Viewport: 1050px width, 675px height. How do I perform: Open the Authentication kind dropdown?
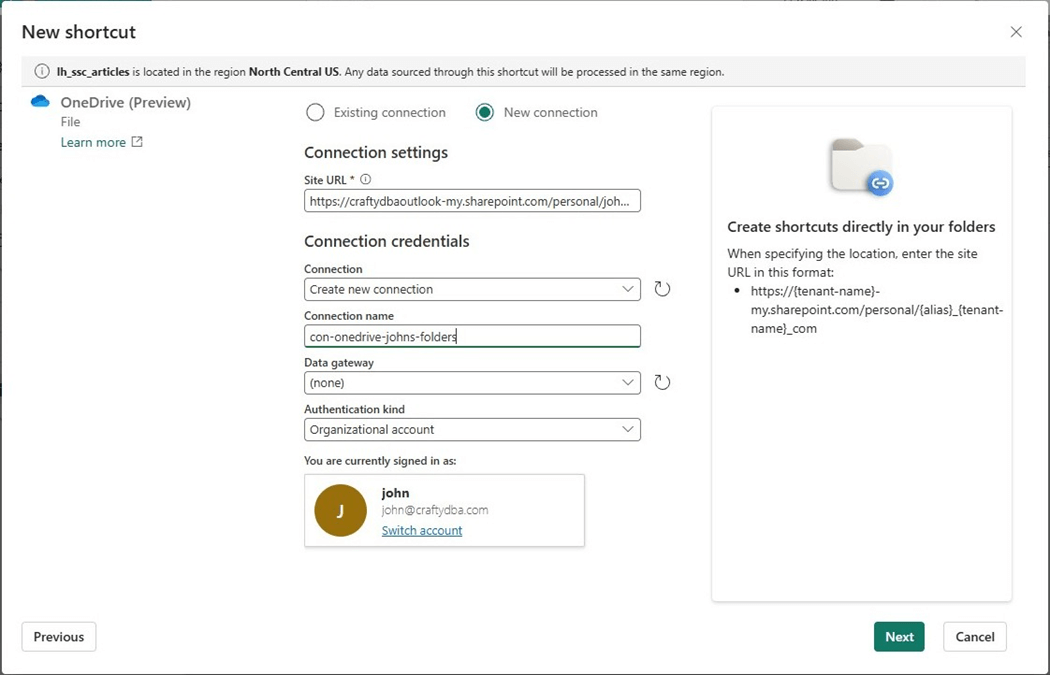tap(472, 429)
